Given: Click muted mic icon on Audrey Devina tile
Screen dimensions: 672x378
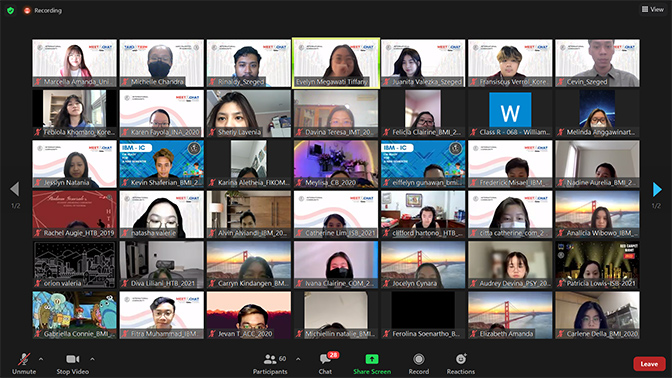Looking at the screenshot, I should tap(474, 283).
